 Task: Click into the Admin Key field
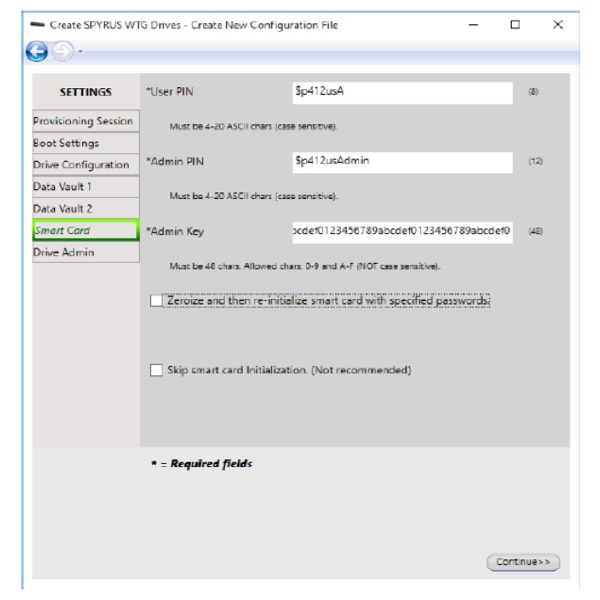click(403, 232)
